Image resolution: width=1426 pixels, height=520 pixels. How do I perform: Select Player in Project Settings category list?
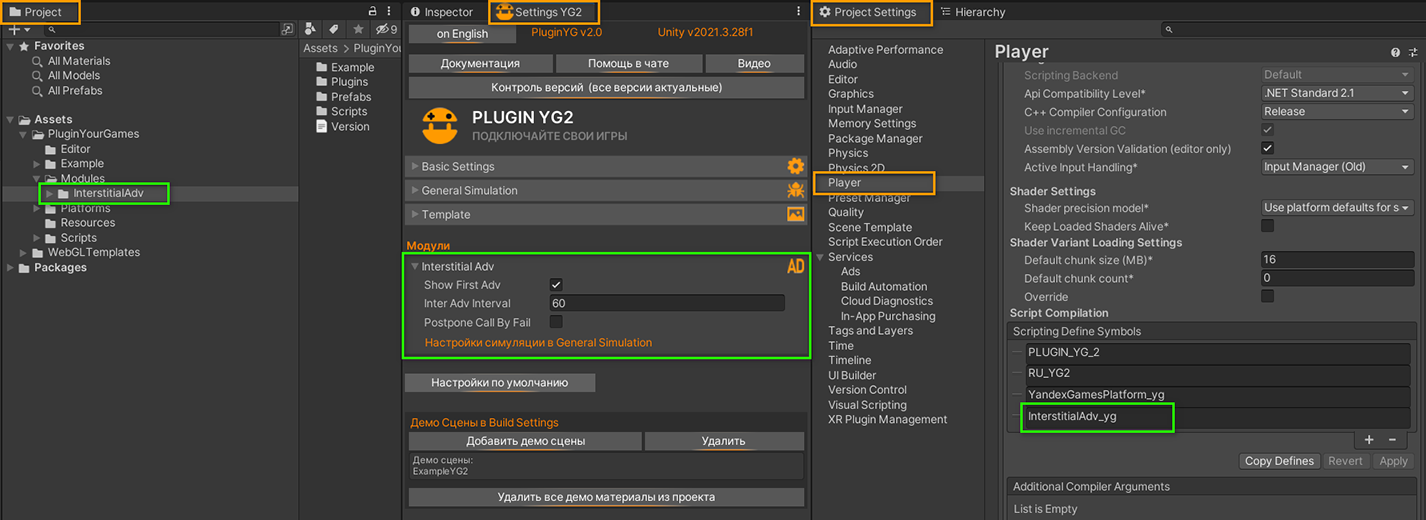click(x=844, y=183)
